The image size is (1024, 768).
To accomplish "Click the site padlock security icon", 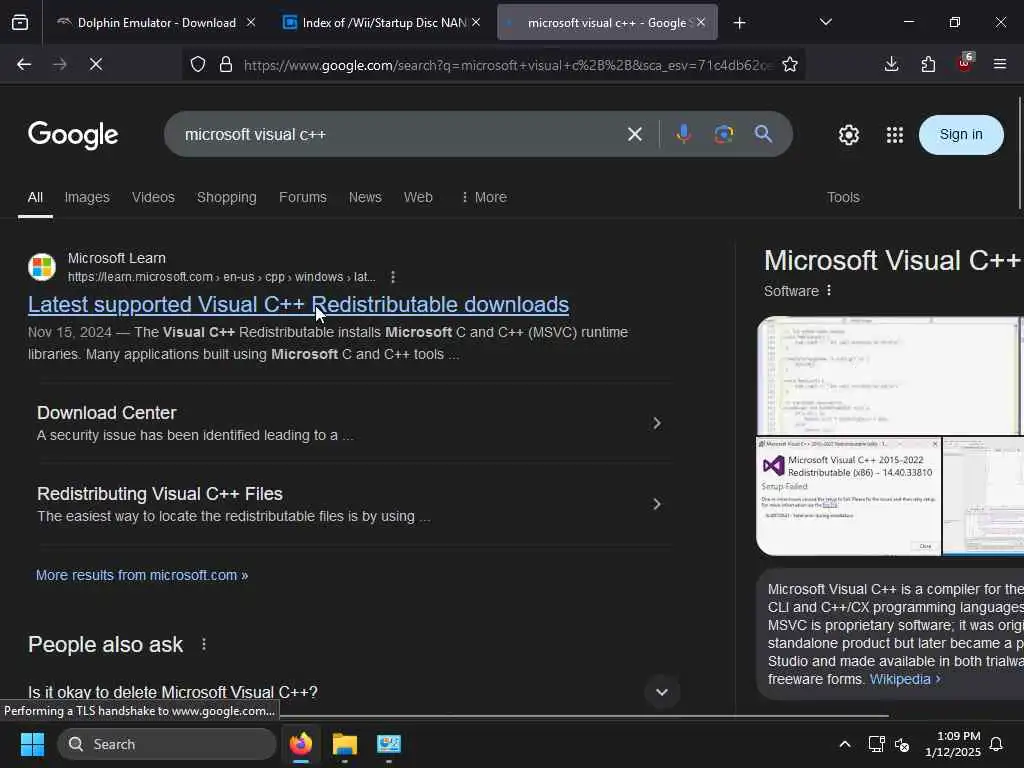I will (226, 64).
